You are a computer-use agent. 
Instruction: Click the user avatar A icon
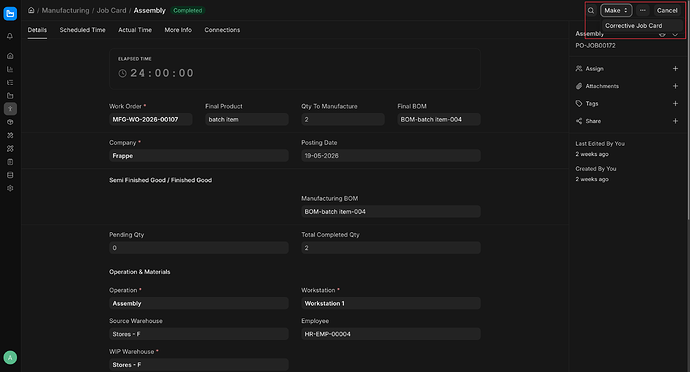[x=10, y=357]
